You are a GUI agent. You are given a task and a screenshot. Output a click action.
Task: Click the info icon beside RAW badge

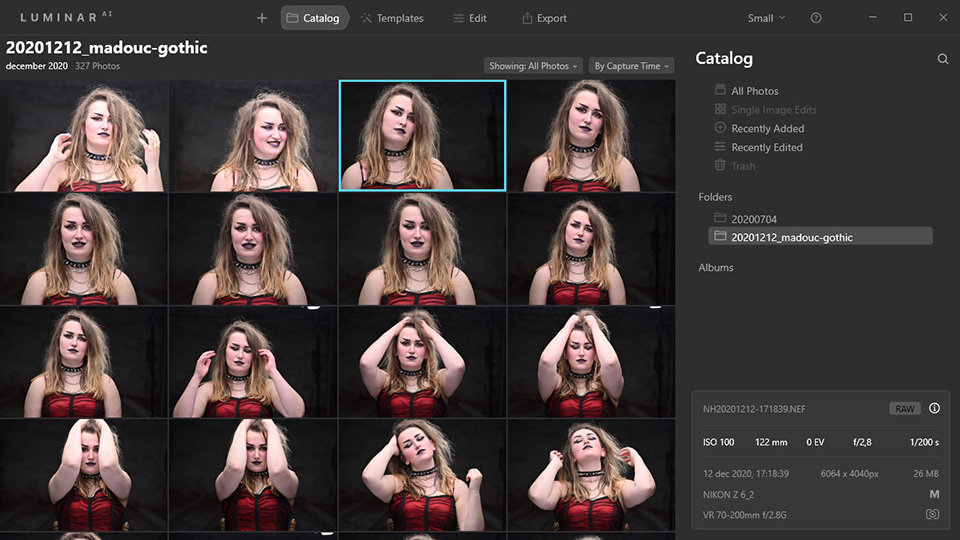934,408
